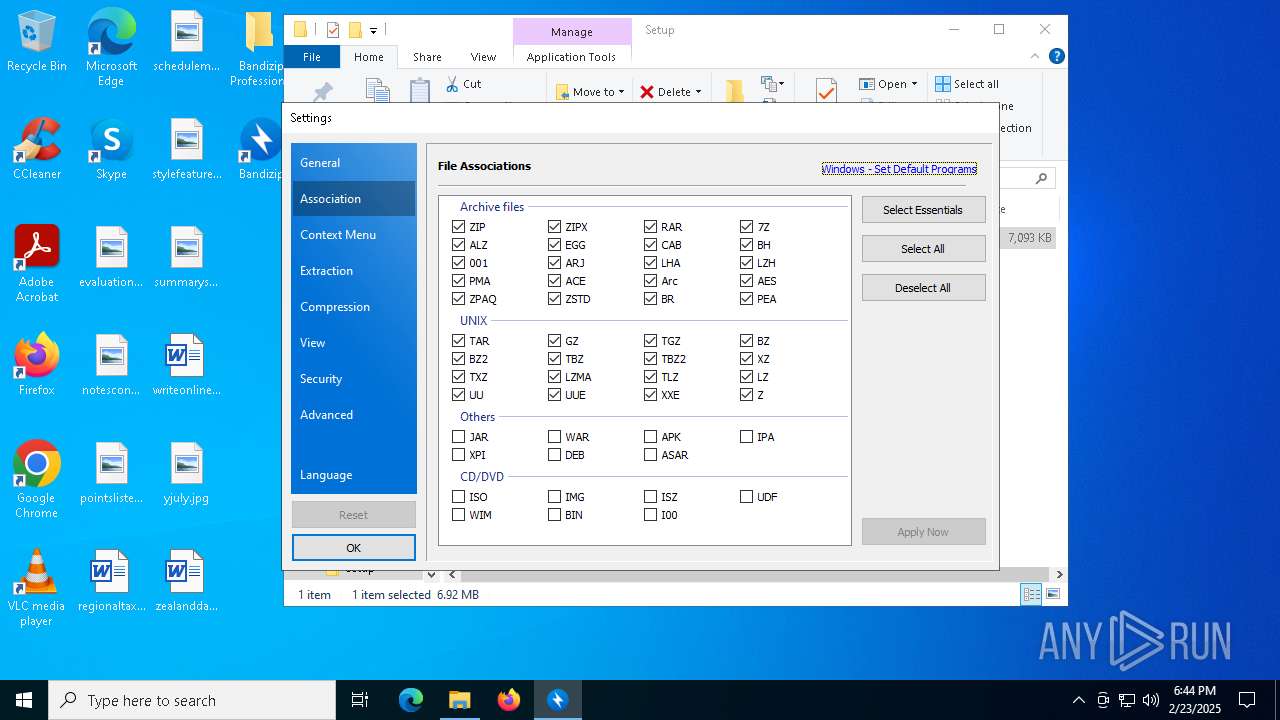Confirm settings with the OK button
Image resolution: width=1280 pixels, height=720 pixels.
353,548
